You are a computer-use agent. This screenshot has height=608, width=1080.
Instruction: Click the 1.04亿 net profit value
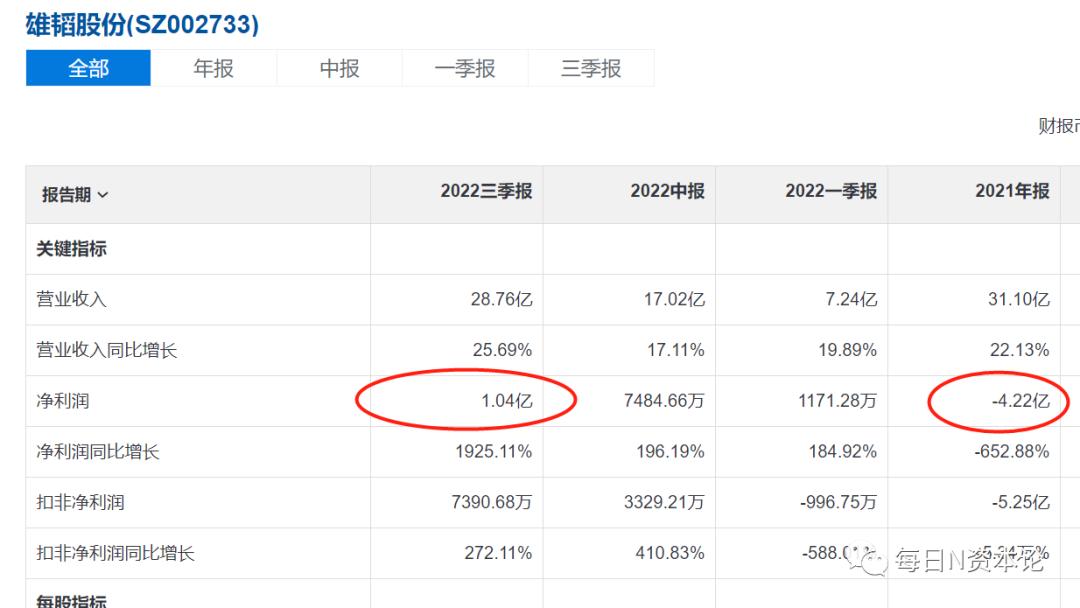[506, 401]
